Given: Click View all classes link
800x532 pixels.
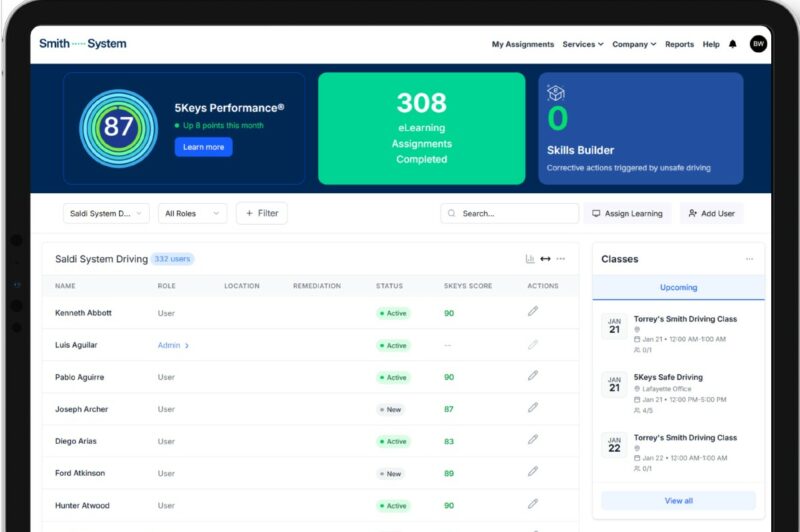Looking at the screenshot, I should coord(678,501).
